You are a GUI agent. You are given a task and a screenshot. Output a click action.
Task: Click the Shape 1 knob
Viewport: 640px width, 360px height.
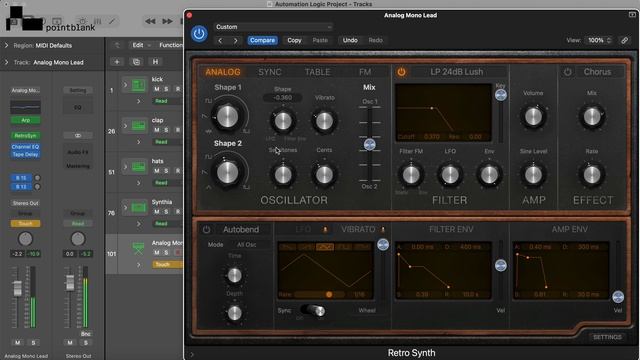[227, 116]
